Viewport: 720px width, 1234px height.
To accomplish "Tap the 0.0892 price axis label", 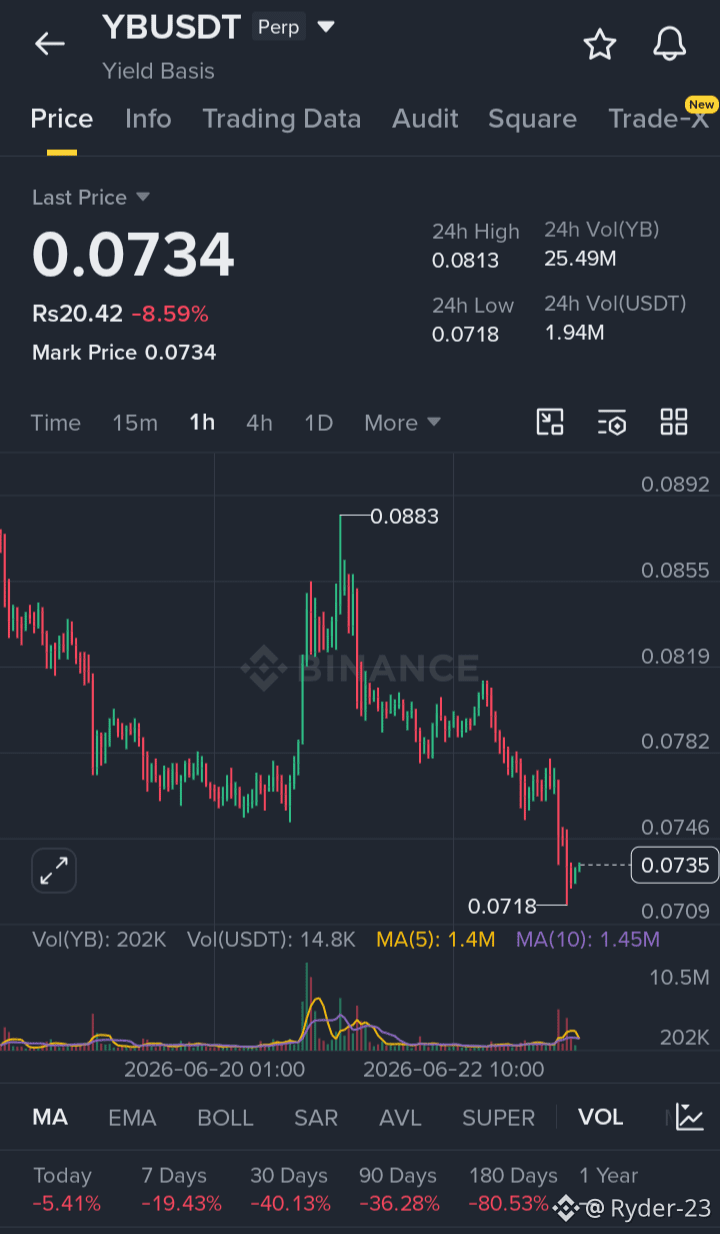I will (x=675, y=485).
